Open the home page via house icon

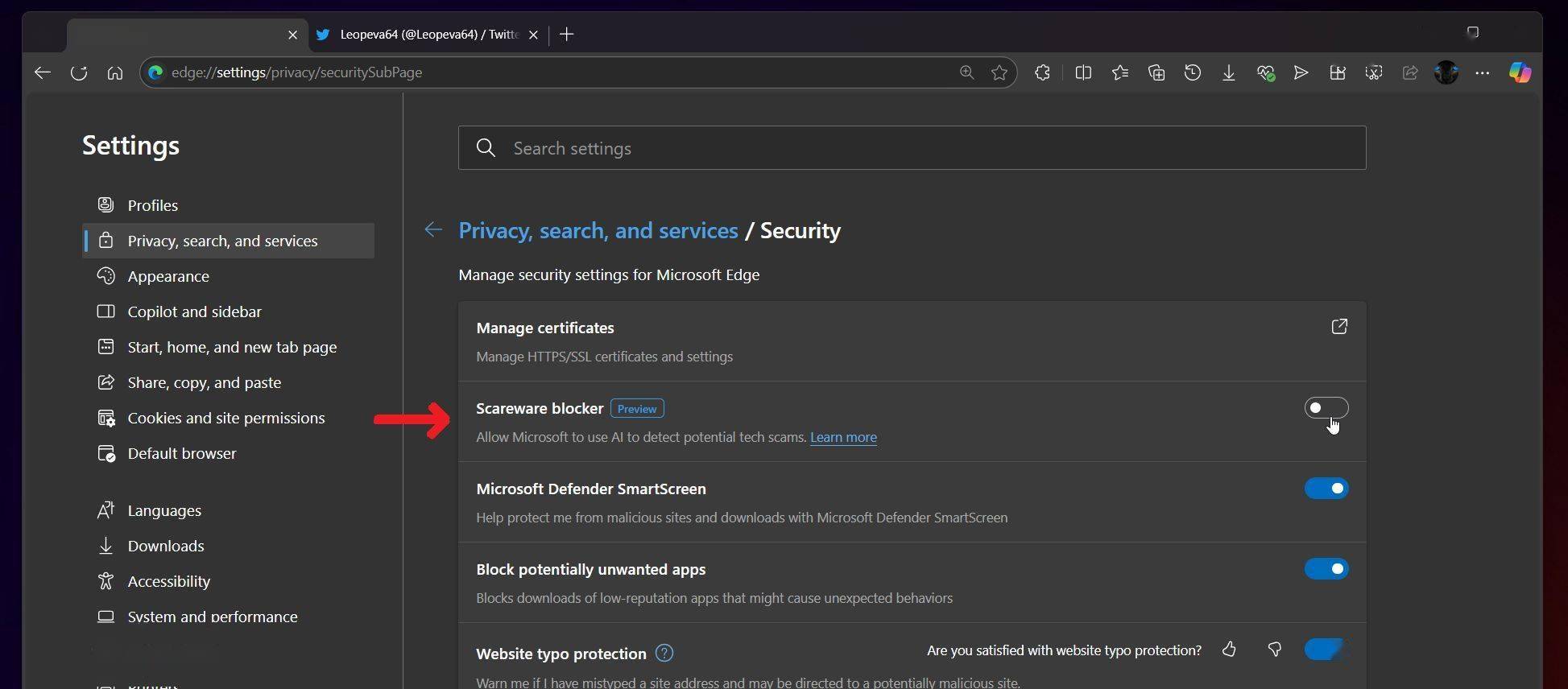115,72
